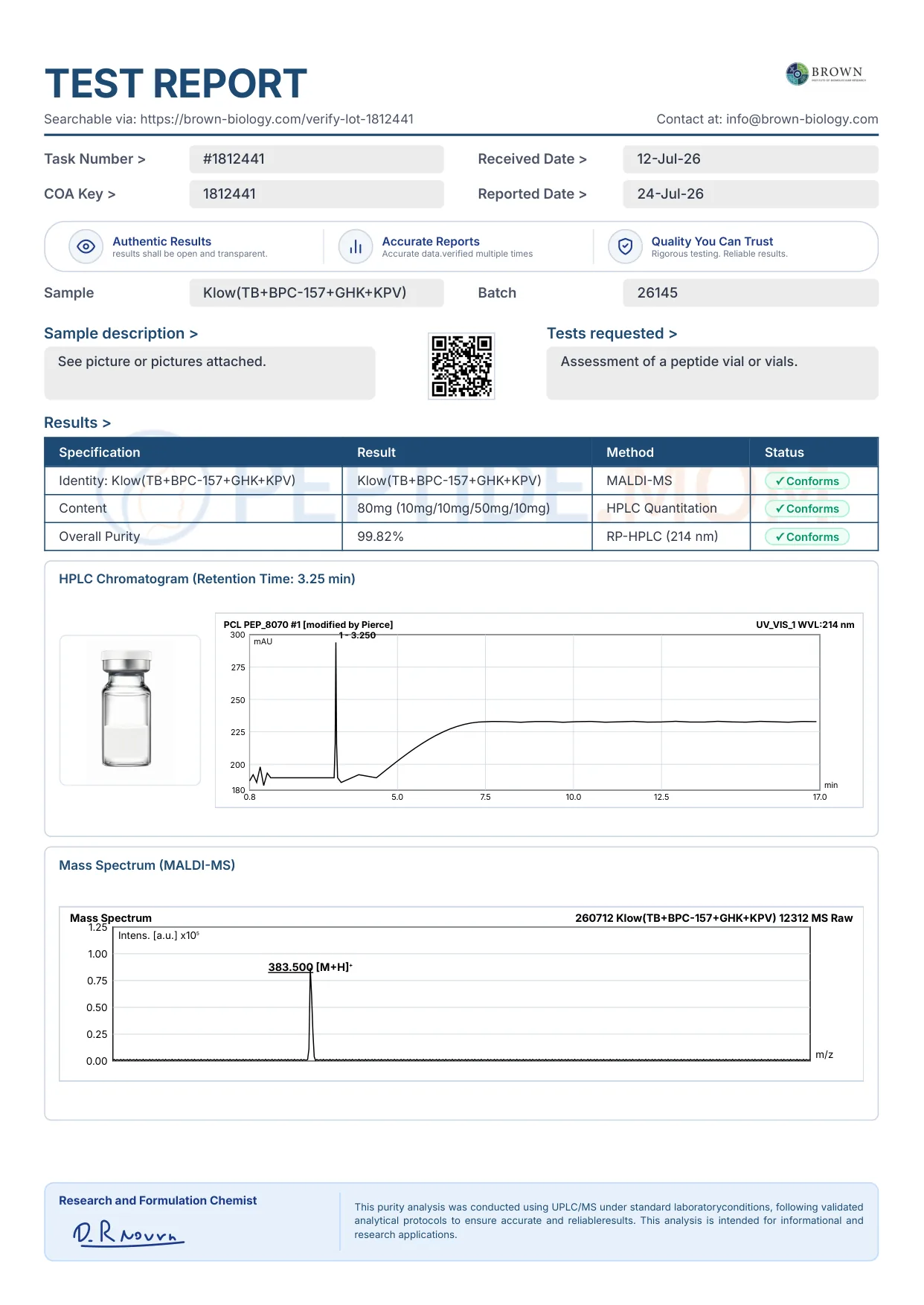Click the RP-HPLC (214 nm) method cell

tap(670, 536)
